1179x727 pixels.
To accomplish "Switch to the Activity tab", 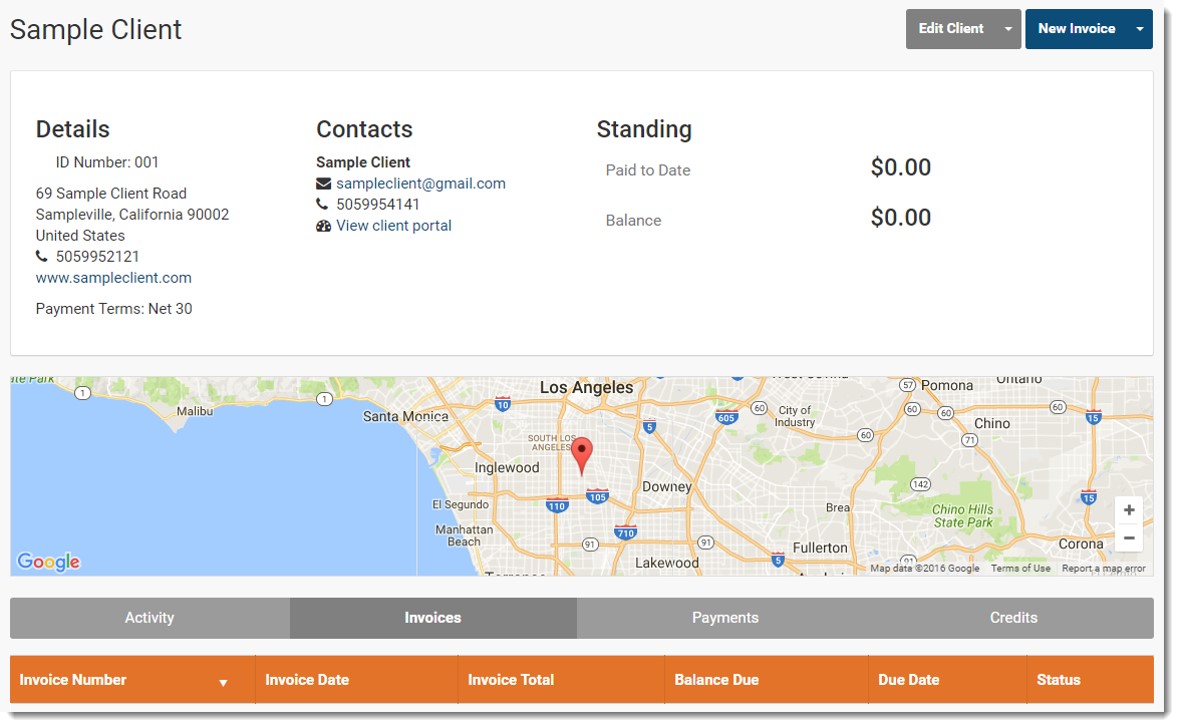I will pos(150,618).
